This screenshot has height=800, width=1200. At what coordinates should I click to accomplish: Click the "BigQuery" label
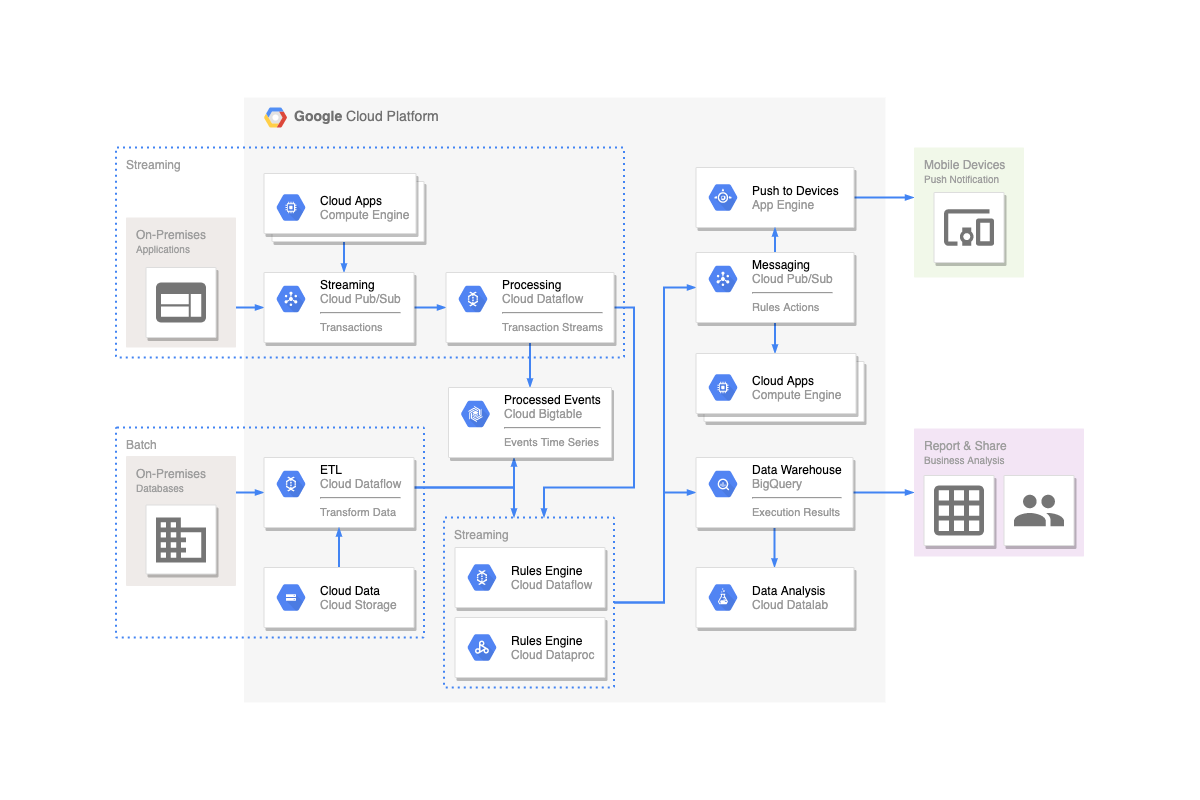(x=777, y=484)
